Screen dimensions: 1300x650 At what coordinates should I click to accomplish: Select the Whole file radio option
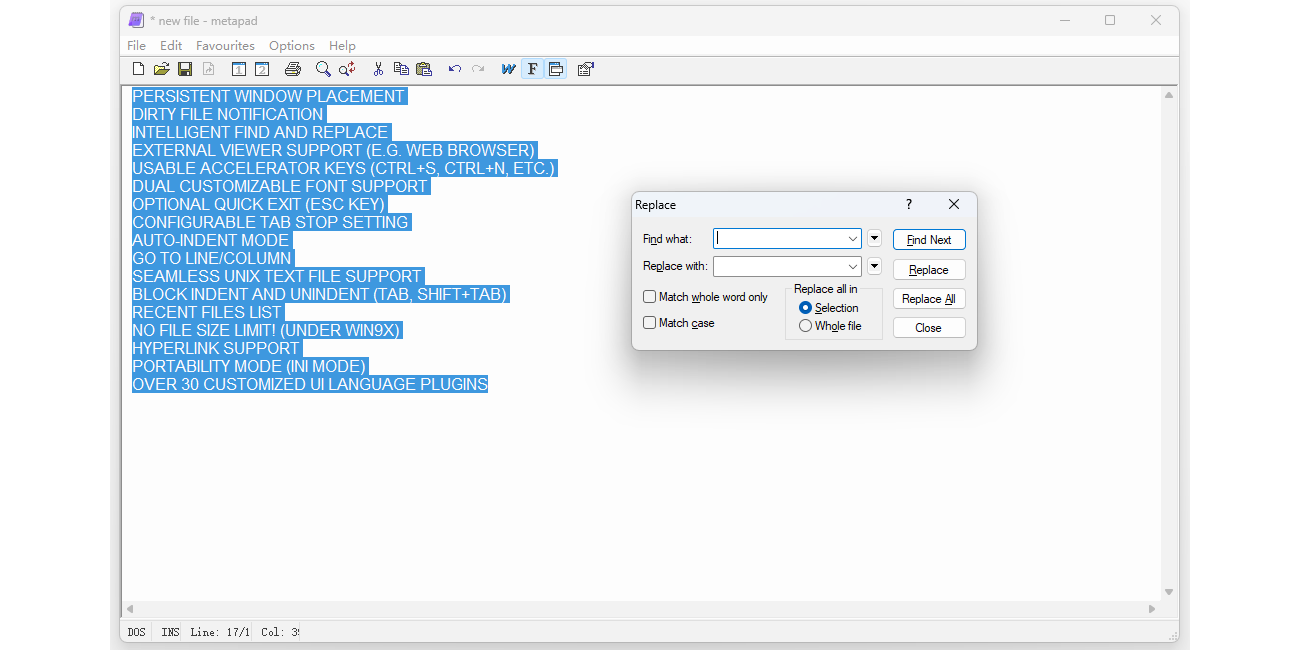coord(806,326)
